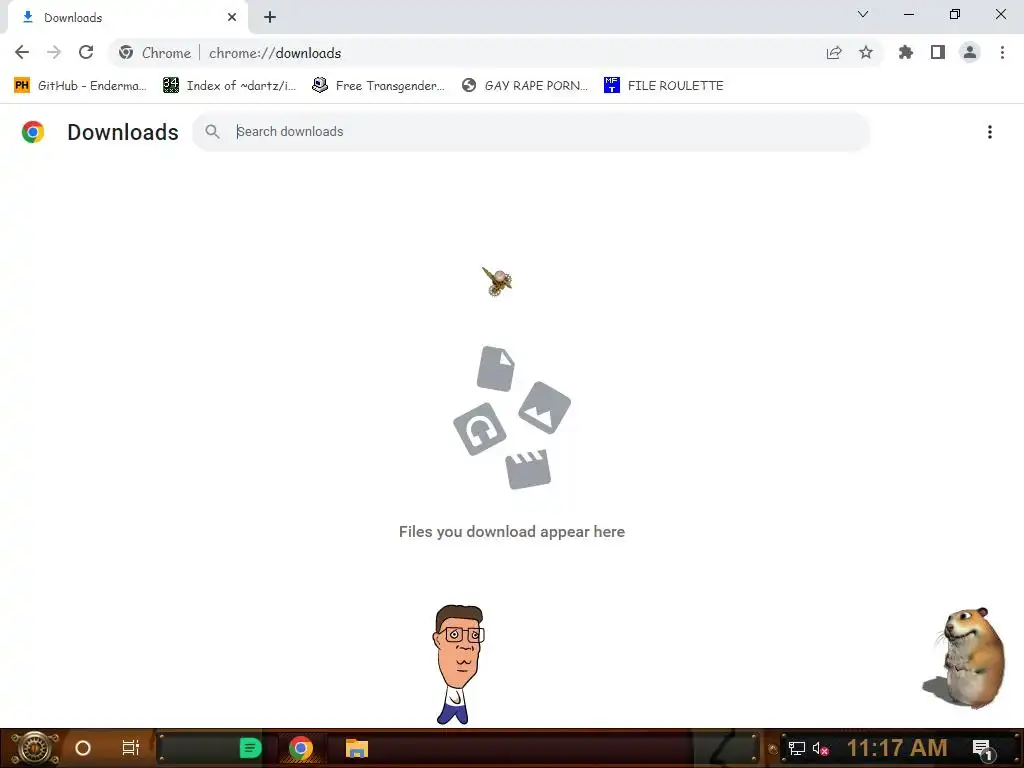The height and width of the screenshot is (768, 1024).
Task: Select the Downloads tab
Action: 127,17
